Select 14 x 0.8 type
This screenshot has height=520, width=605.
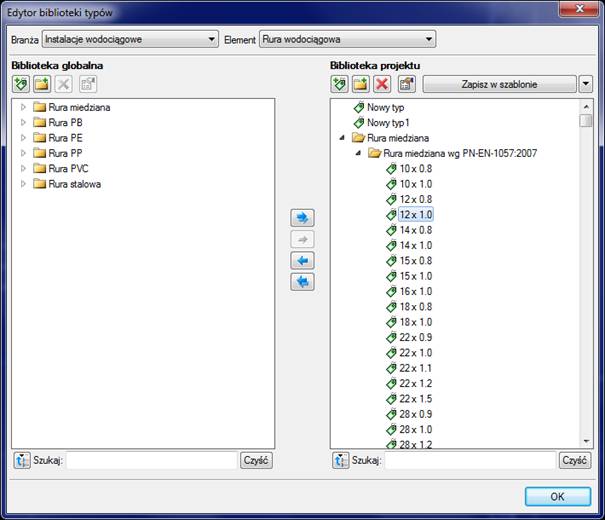tap(416, 230)
